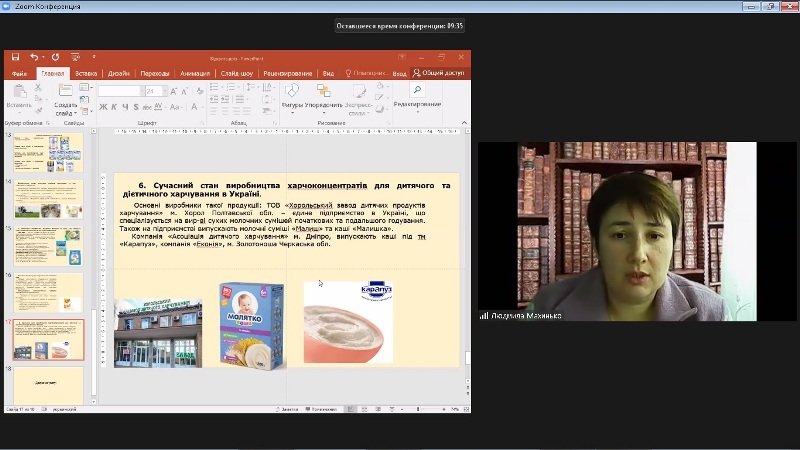Screen dimensions: 800x450
Task: Toggle Bold (Ж) formatting
Action: point(103,107)
